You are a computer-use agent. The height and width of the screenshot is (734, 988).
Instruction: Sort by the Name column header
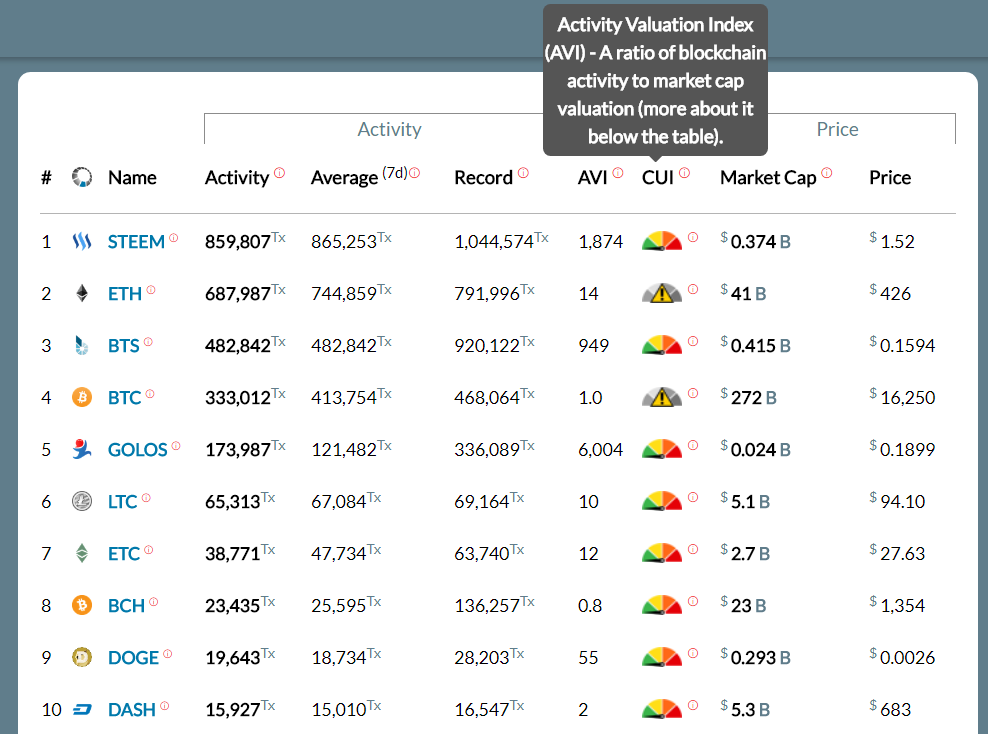click(x=132, y=178)
